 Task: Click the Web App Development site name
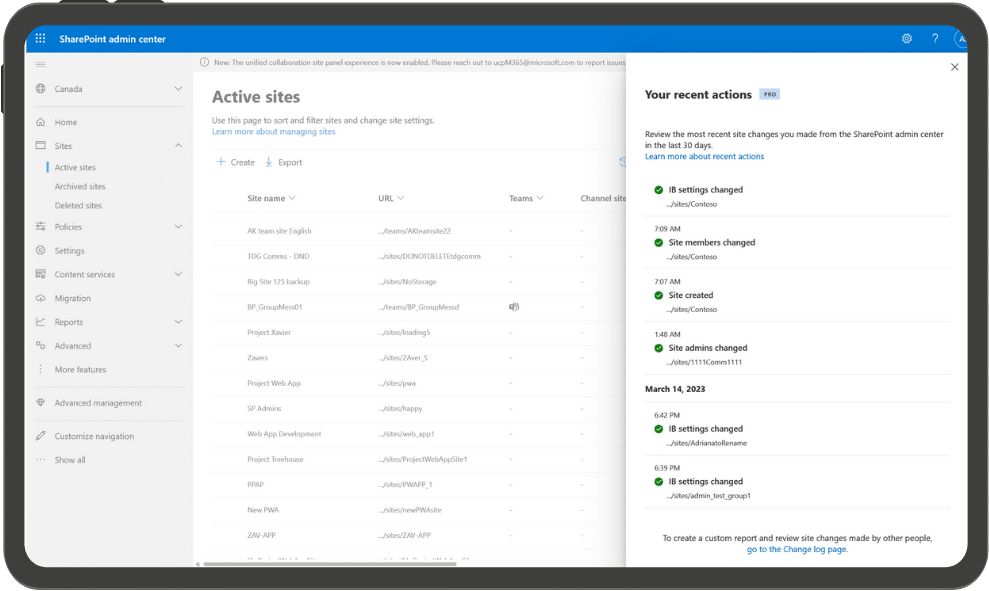click(284, 434)
